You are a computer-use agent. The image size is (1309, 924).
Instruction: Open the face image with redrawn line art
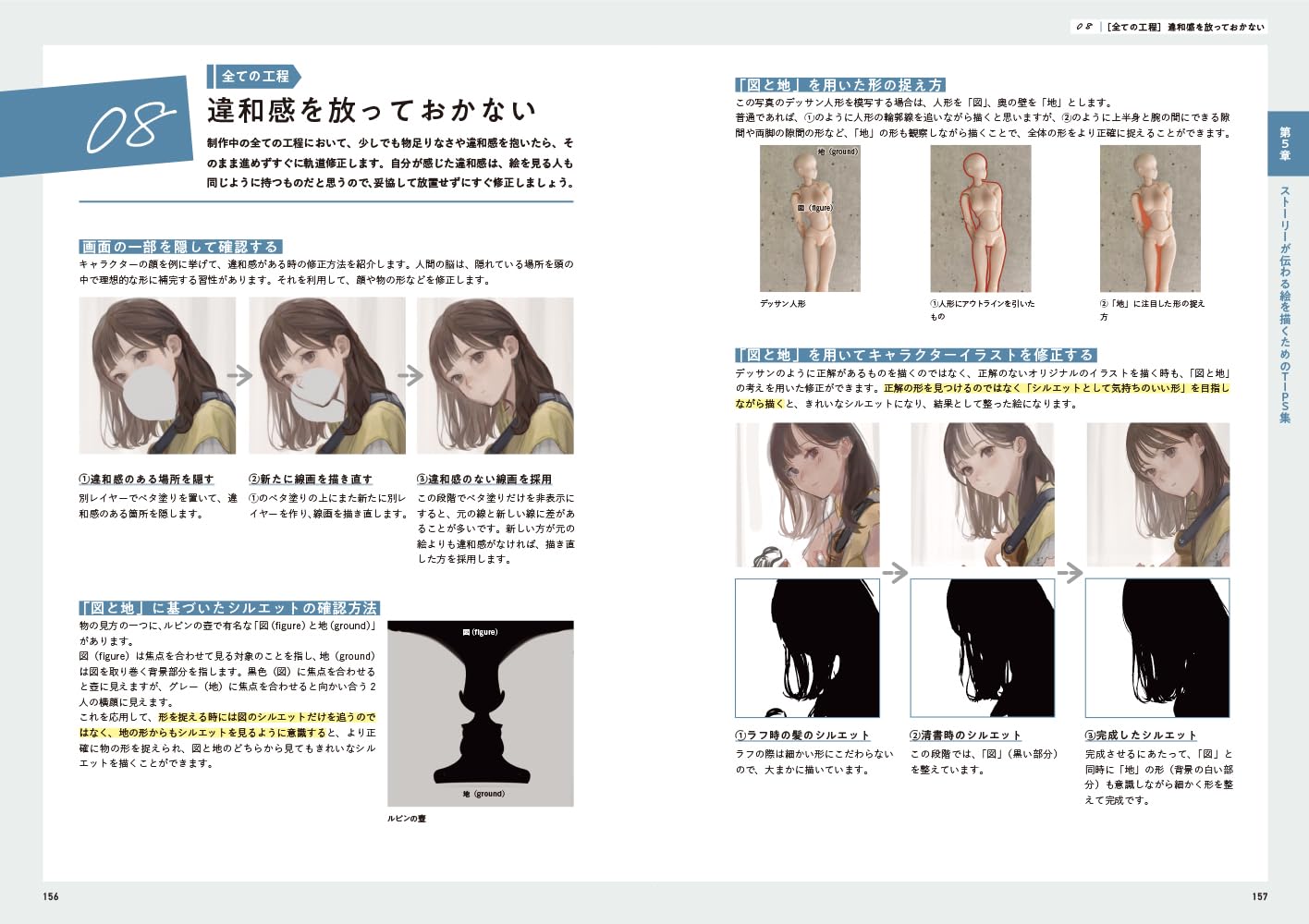click(x=327, y=375)
